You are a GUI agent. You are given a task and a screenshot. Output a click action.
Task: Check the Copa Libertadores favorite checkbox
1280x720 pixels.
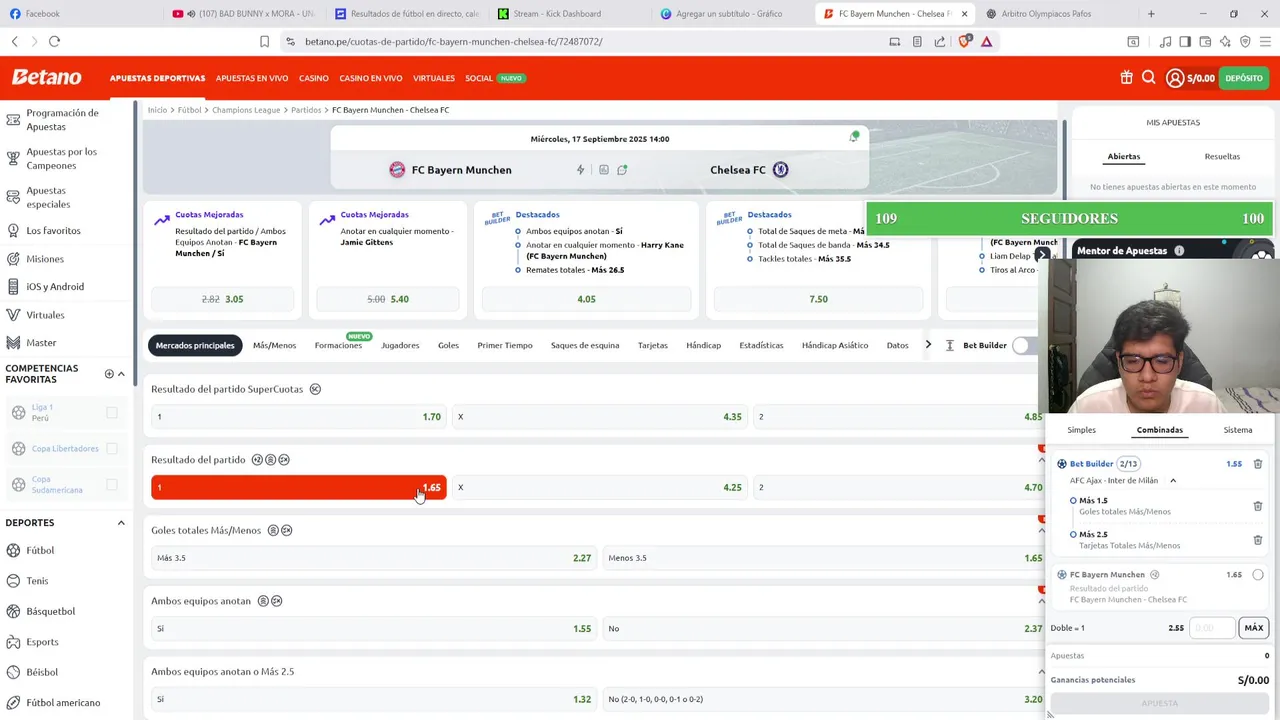click(x=112, y=449)
